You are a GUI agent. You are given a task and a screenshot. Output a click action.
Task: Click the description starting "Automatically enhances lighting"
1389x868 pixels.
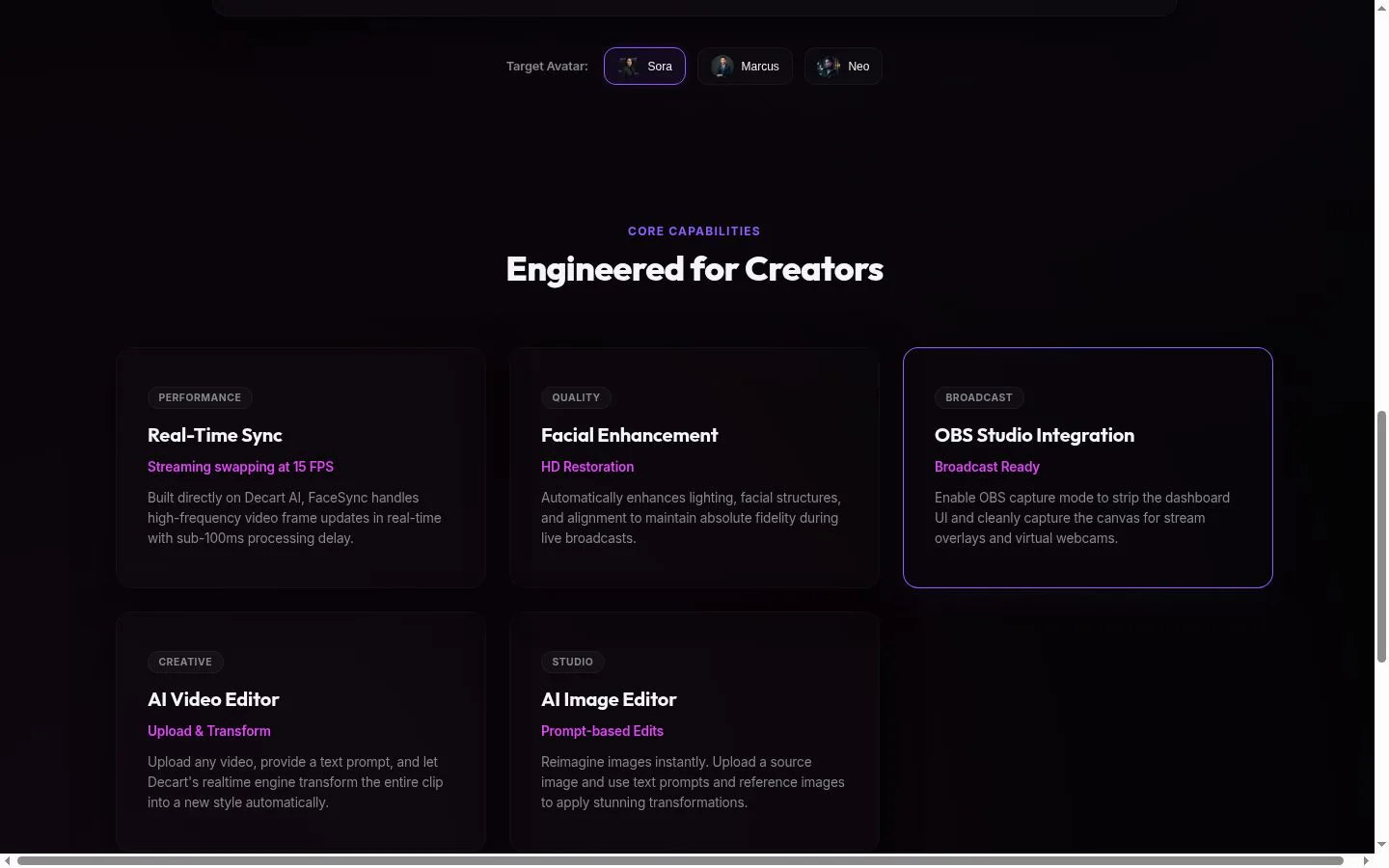click(x=691, y=518)
